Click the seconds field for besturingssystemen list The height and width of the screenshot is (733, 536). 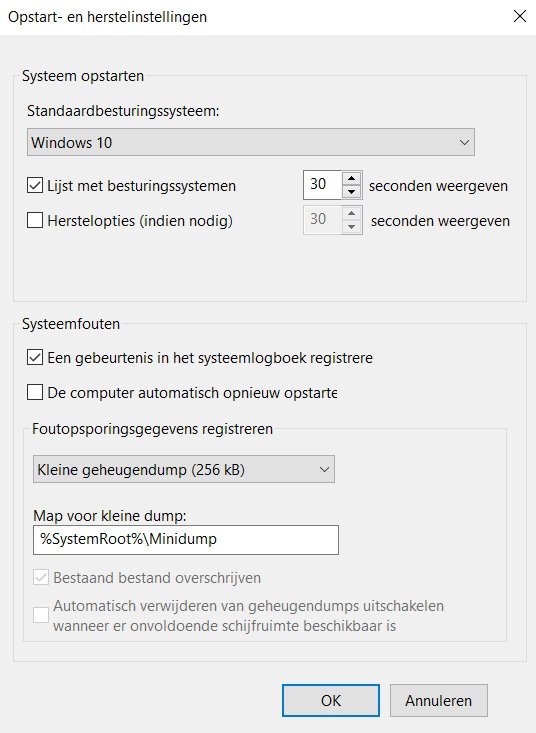322,185
